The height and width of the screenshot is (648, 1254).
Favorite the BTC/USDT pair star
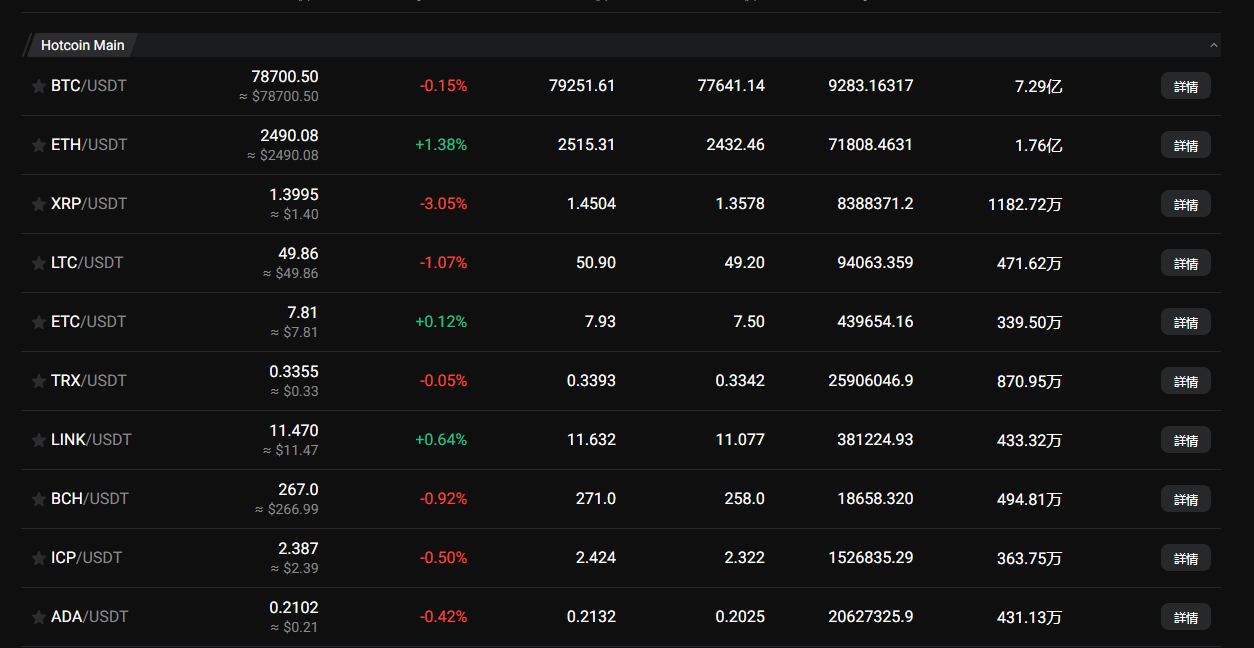point(38,86)
